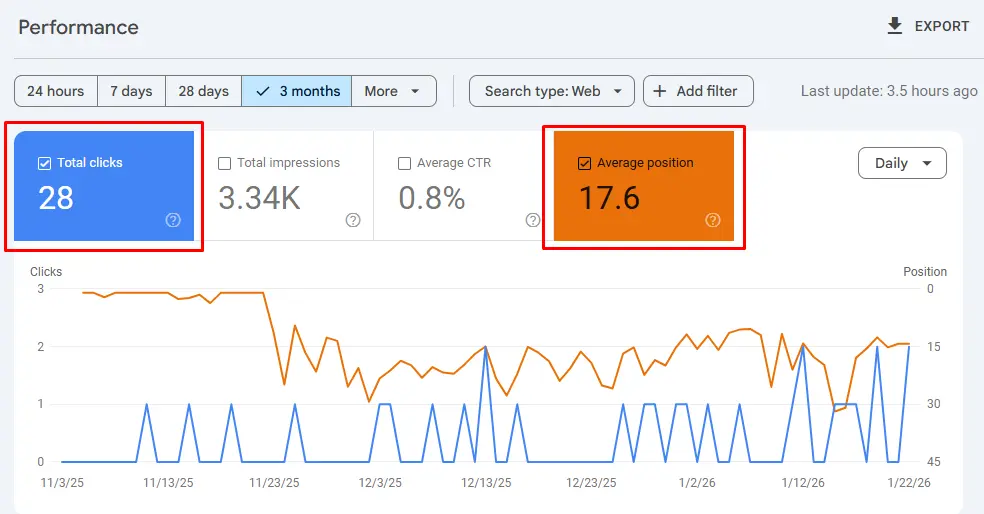Click the Last update: 3.5 hours ago text
This screenshot has width=984, height=514.
click(x=889, y=91)
